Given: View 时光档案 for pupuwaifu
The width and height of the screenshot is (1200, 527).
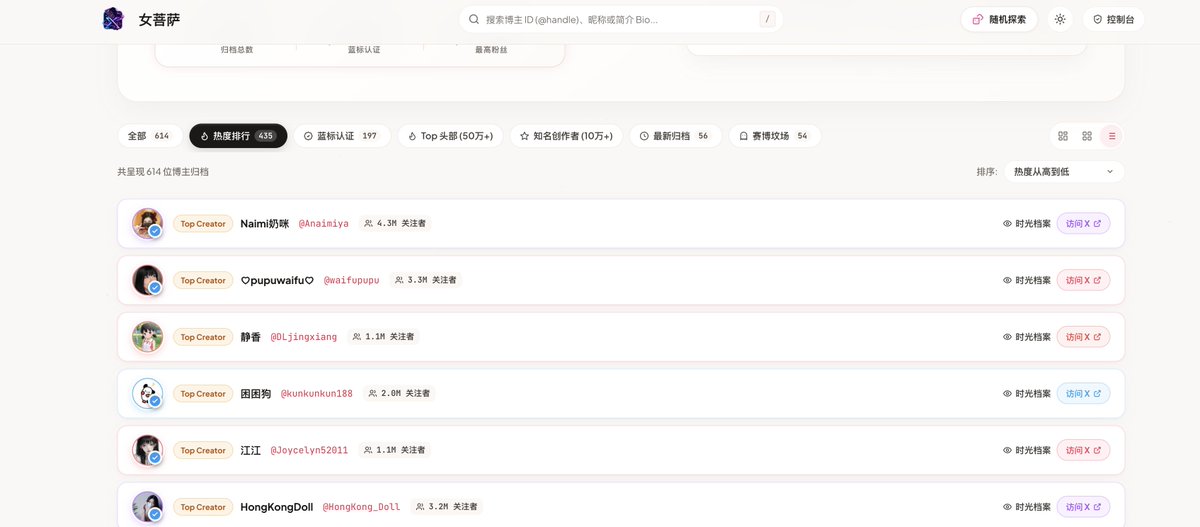Looking at the screenshot, I should [x=1027, y=280].
